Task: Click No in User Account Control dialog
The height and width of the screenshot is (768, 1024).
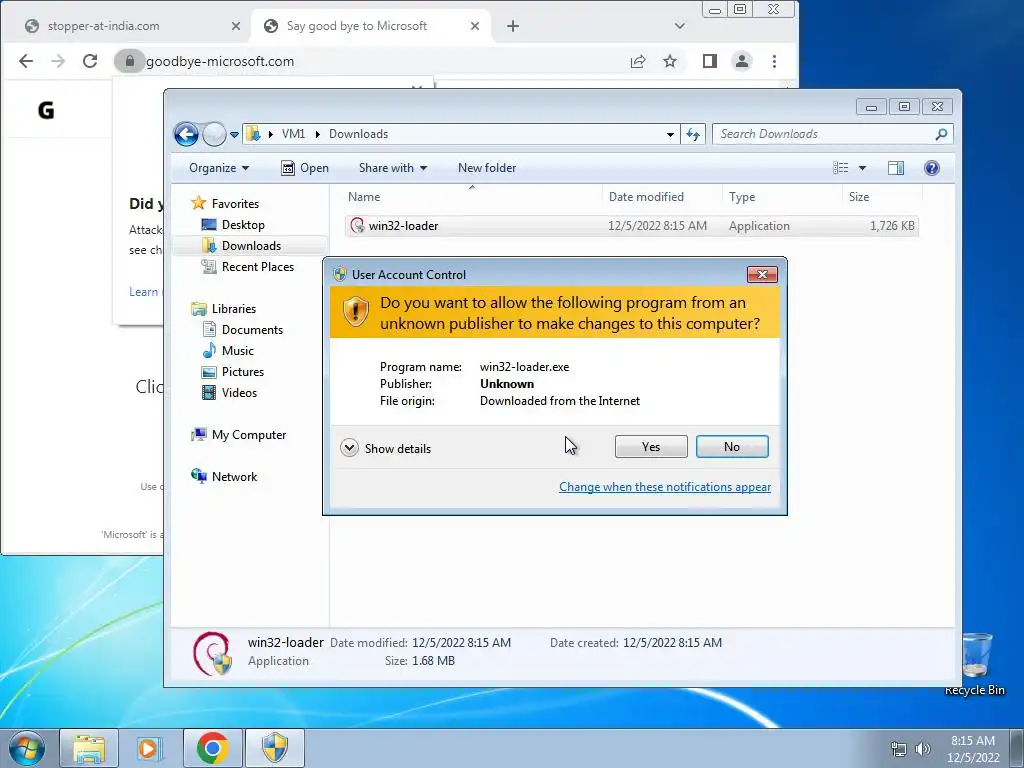Action: [x=732, y=447]
